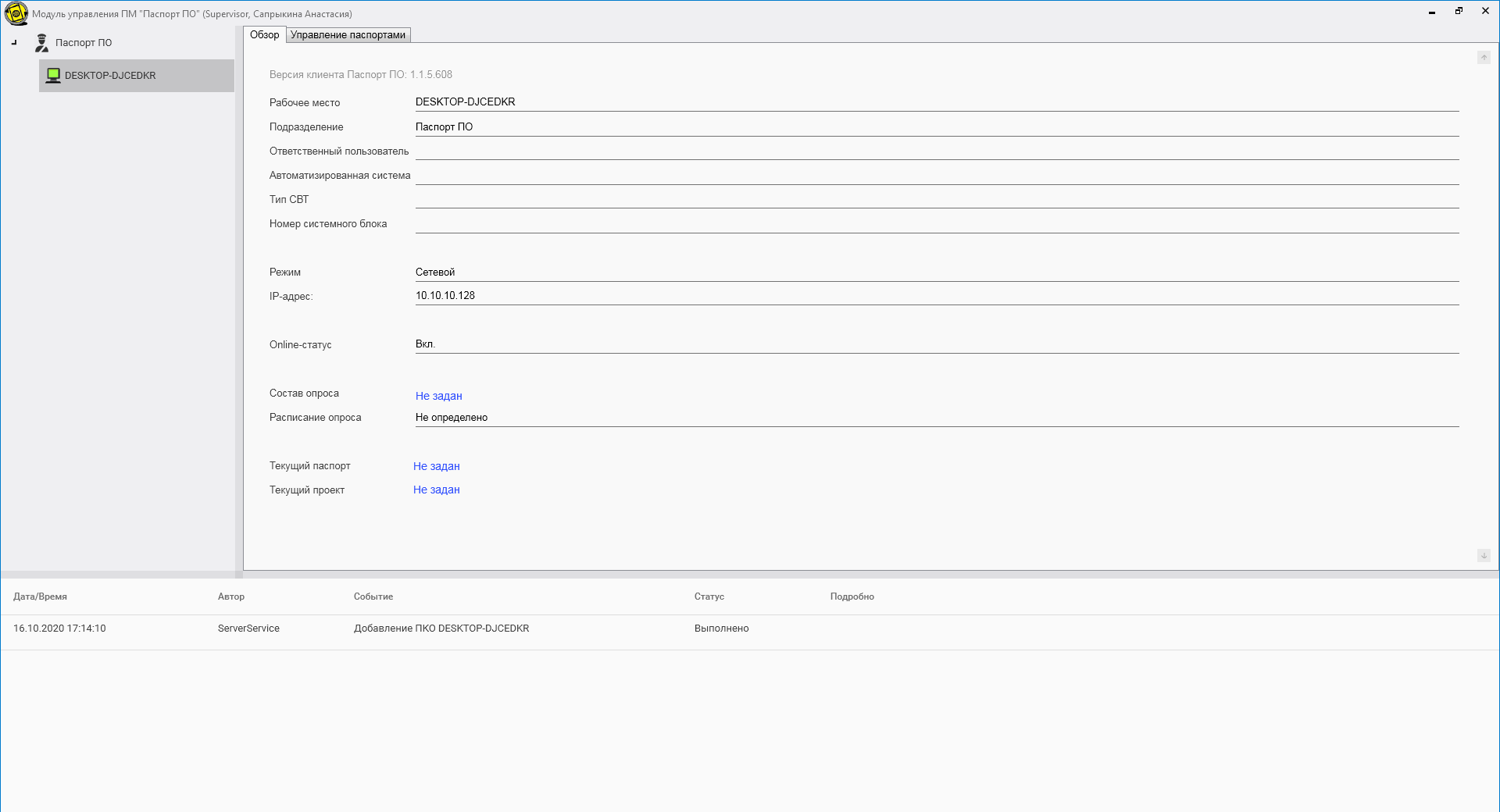Click the Ответственный пользователь field

[x=936, y=151]
